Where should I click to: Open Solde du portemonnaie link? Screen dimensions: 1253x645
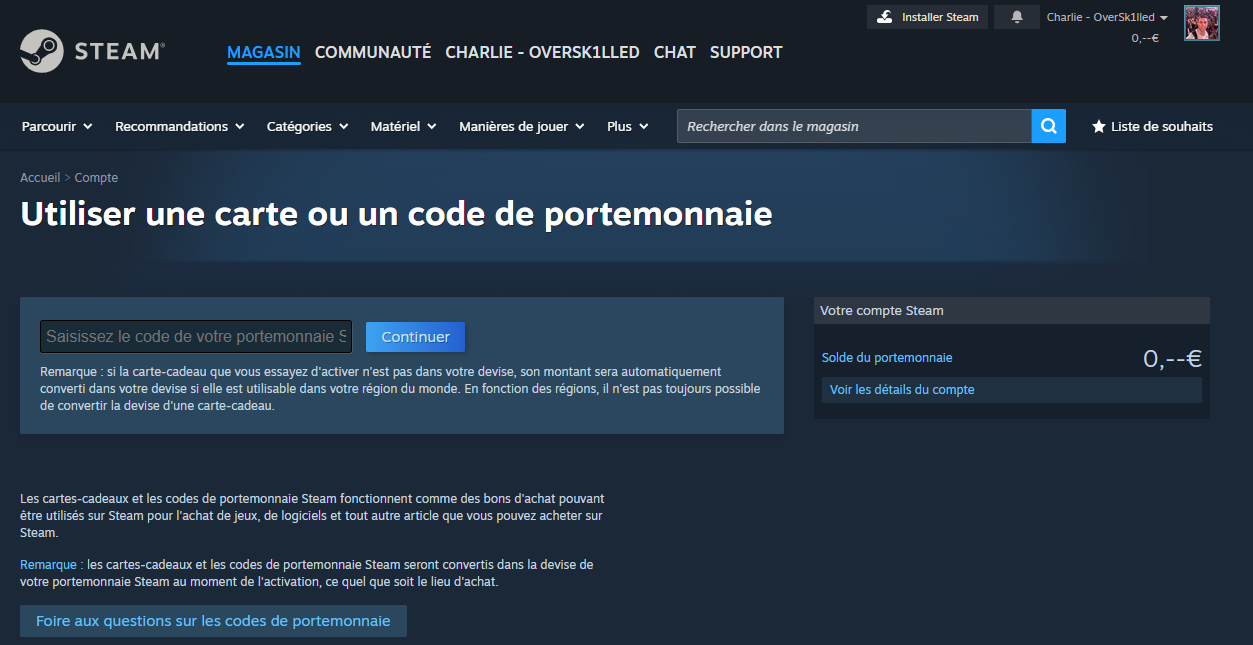click(x=887, y=357)
